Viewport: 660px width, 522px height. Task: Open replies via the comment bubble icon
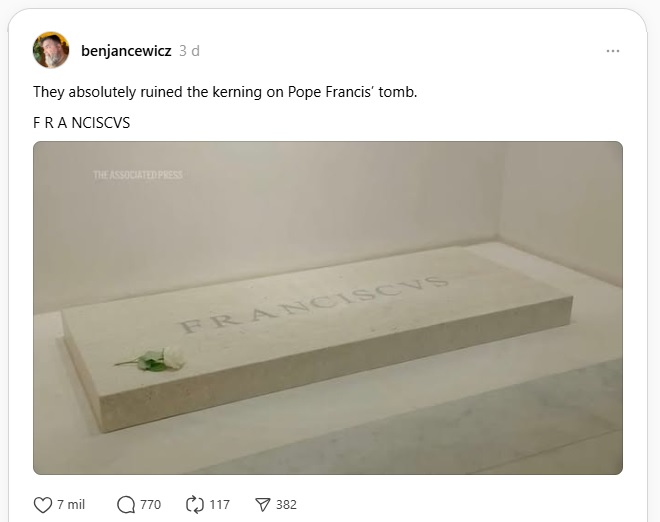[126, 505]
